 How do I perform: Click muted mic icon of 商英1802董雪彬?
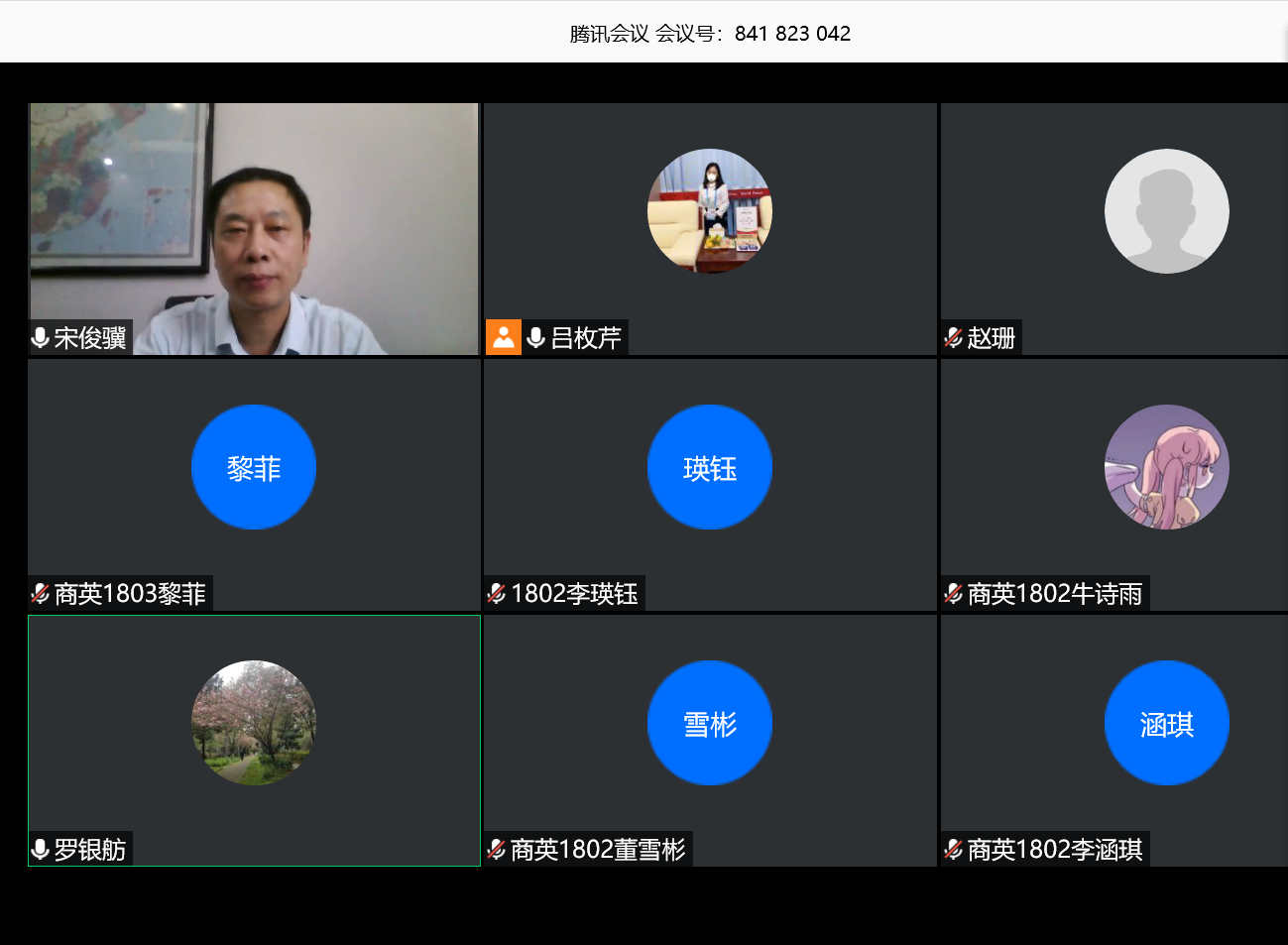point(497,850)
